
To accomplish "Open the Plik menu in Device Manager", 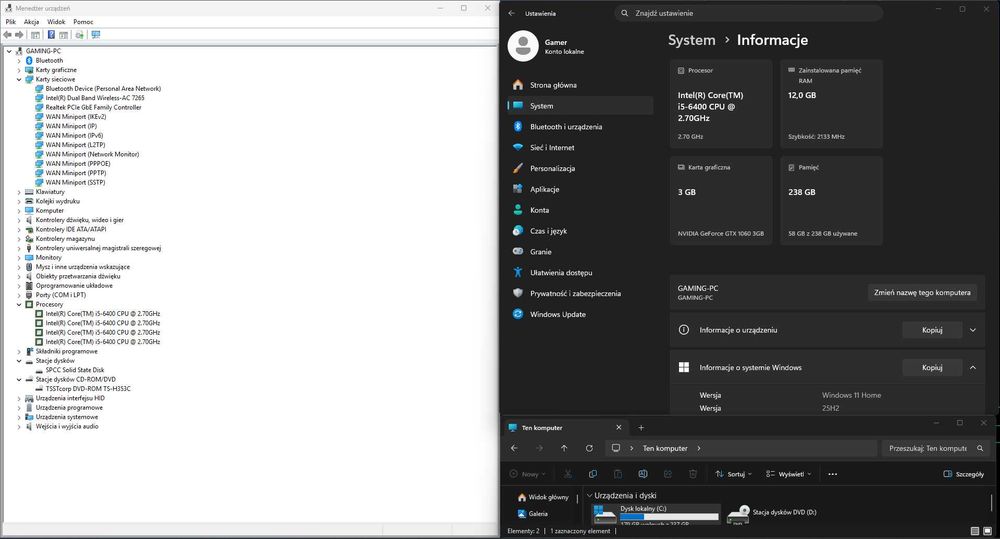I will [x=11, y=22].
